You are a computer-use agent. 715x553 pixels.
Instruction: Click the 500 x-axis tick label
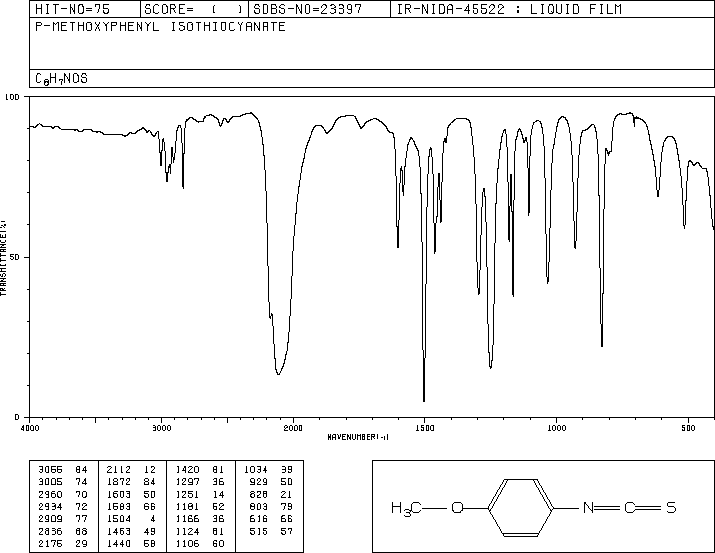point(688,428)
